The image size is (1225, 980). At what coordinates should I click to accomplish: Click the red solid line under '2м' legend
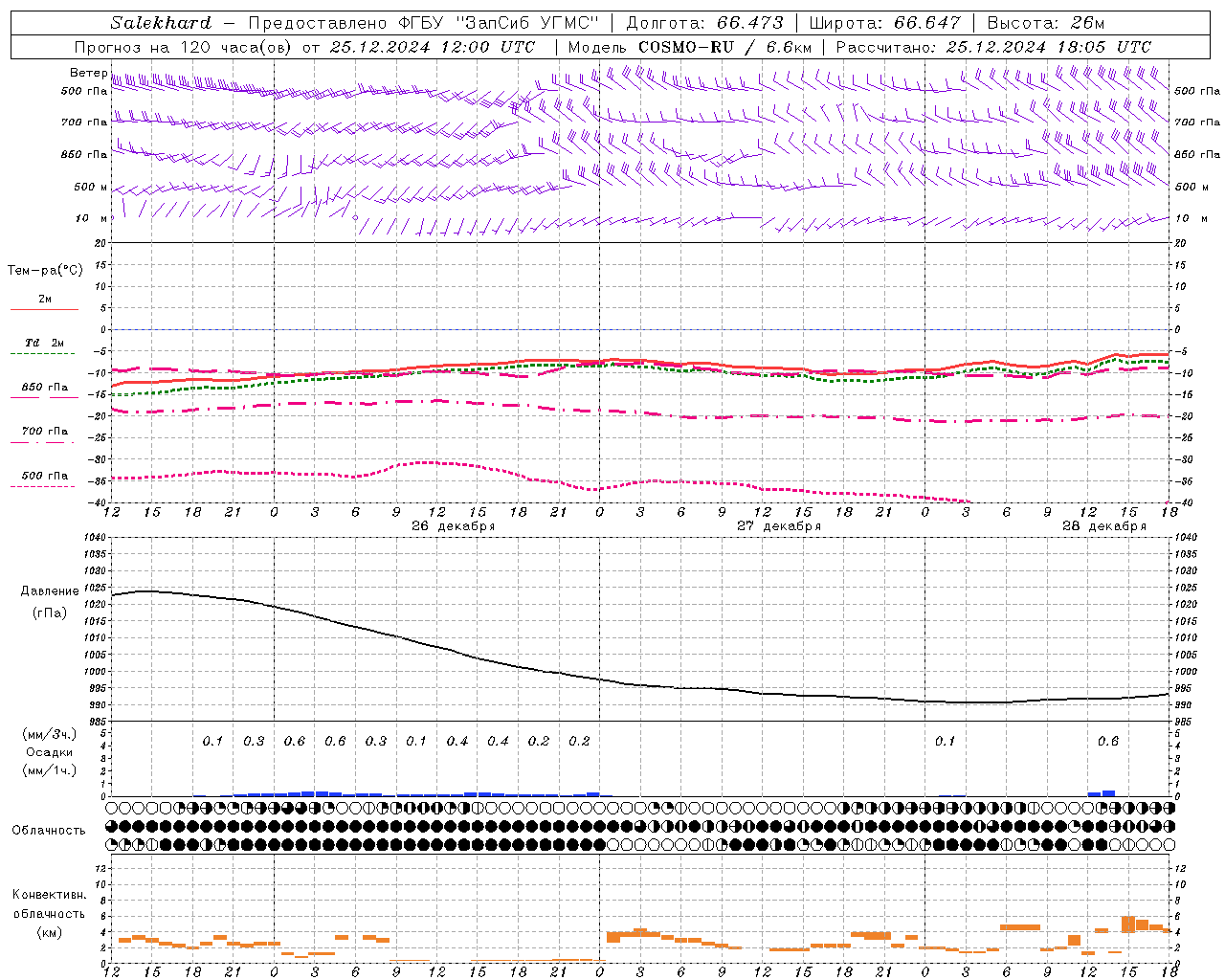44,309
